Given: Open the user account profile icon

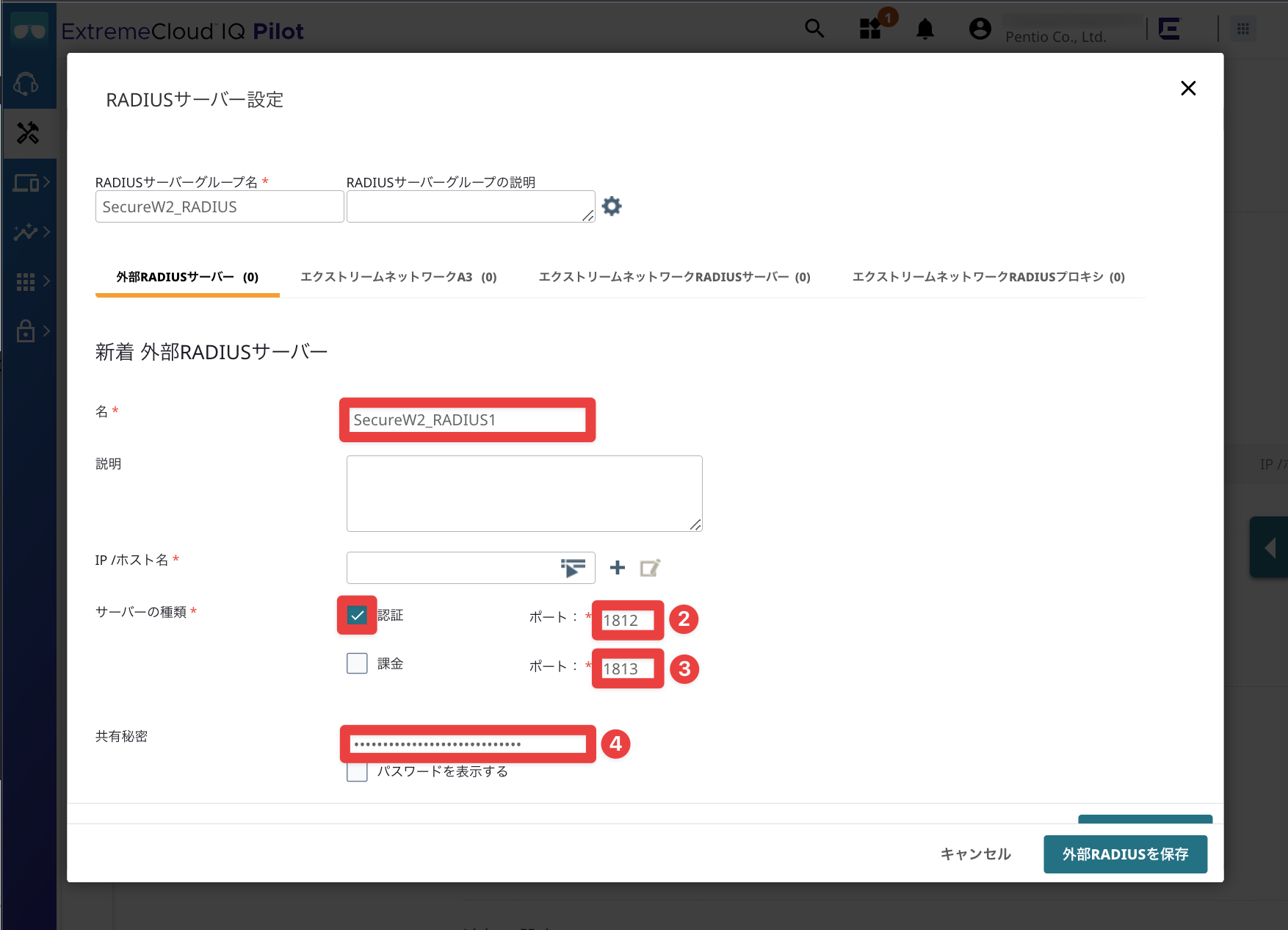Looking at the screenshot, I should point(980,29).
